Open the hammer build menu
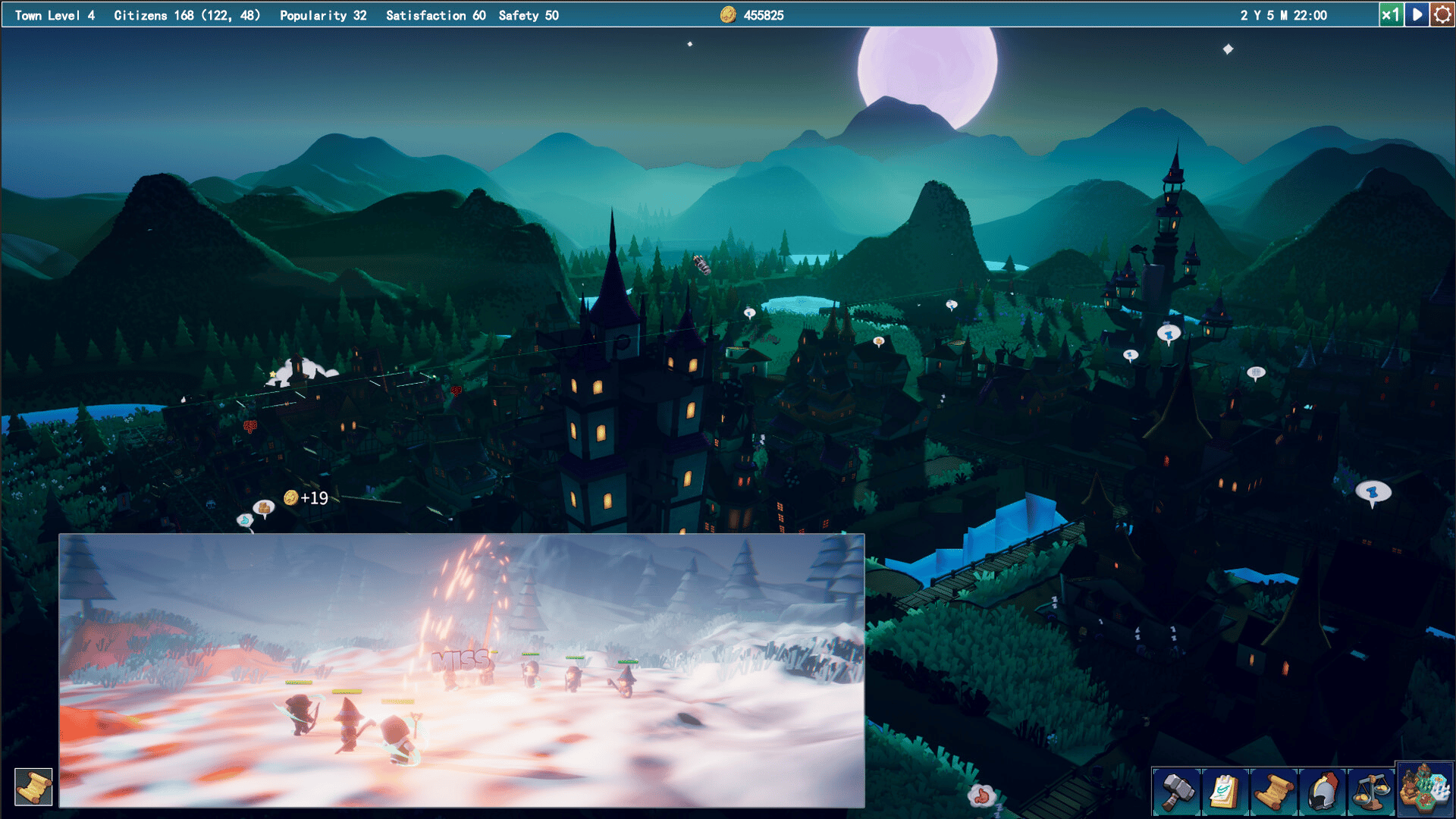 point(1176,792)
